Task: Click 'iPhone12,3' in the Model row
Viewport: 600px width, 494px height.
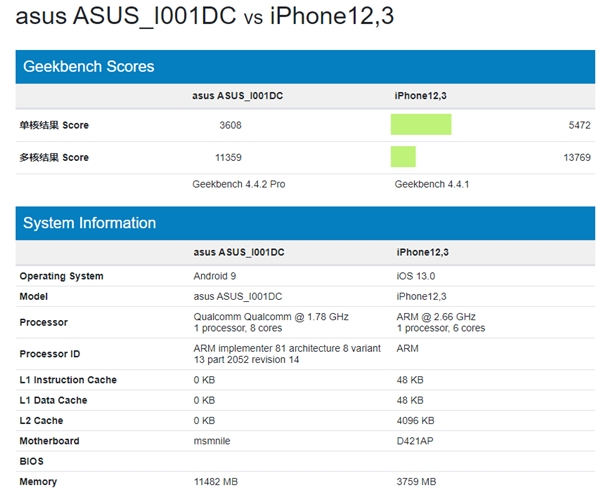Action: click(x=421, y=297)
